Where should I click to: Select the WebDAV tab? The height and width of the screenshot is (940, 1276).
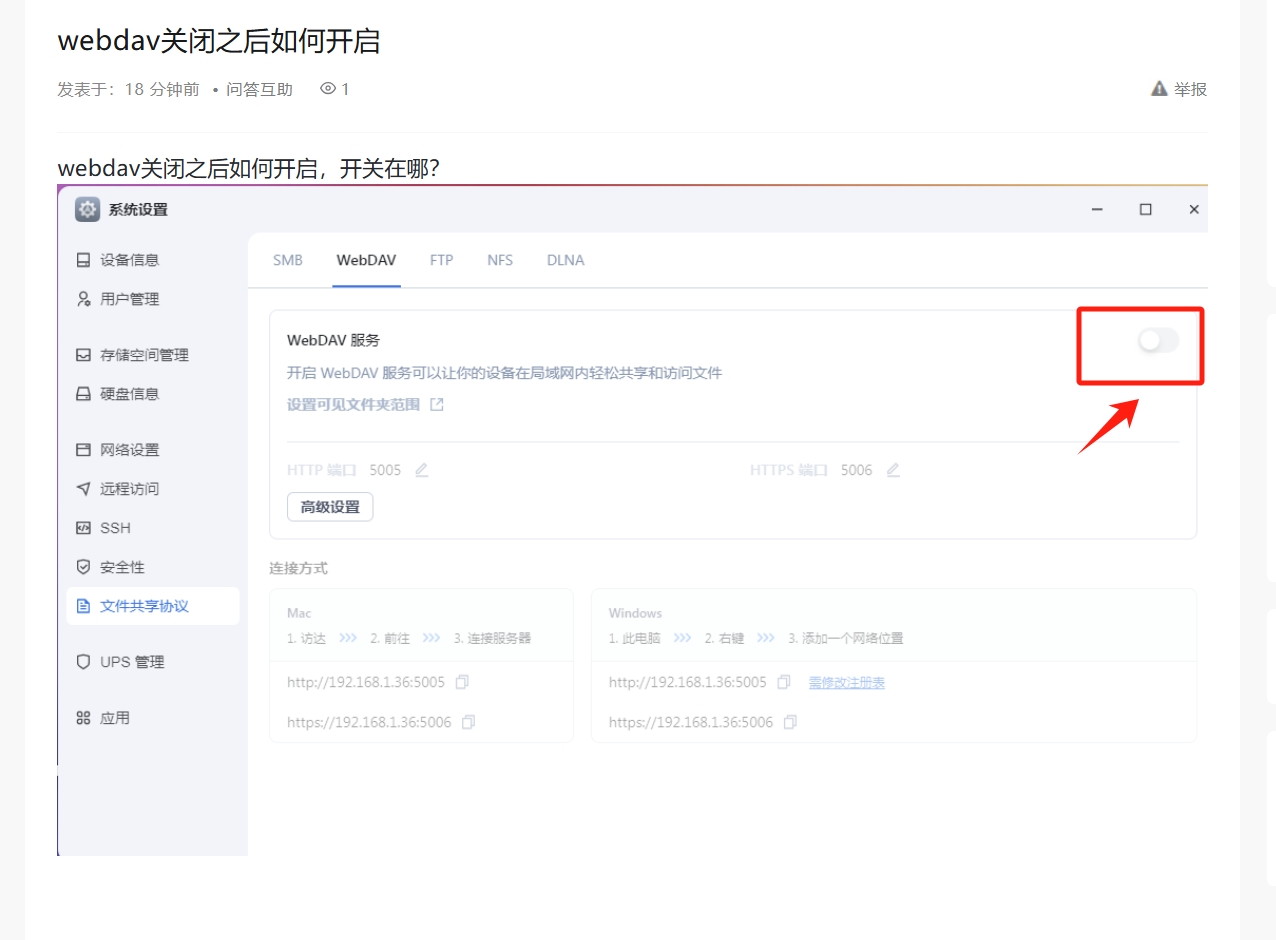click(x=366, y=260)
